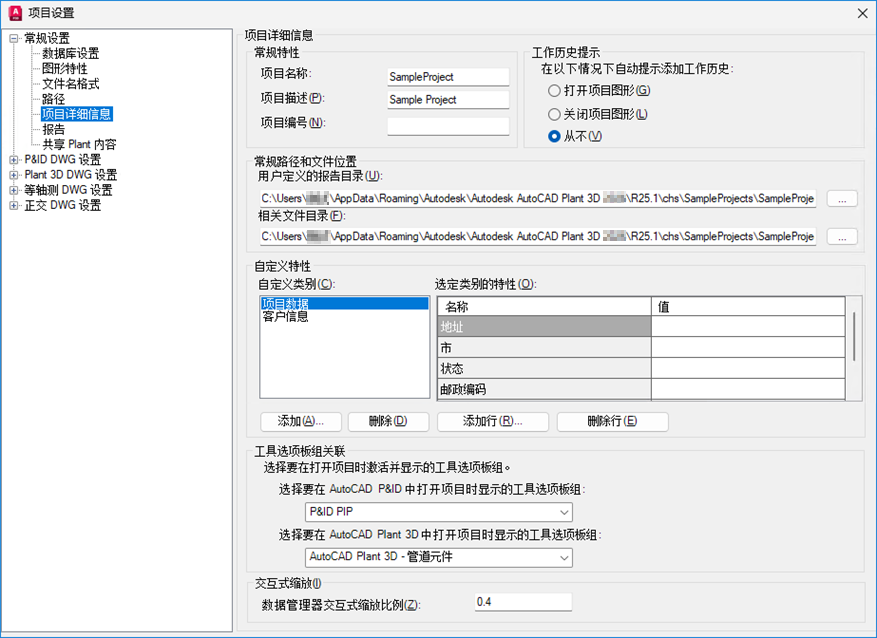Click the AutoCAD Plant 3D title bar icon
877x638 pixels.
(16, 12)
